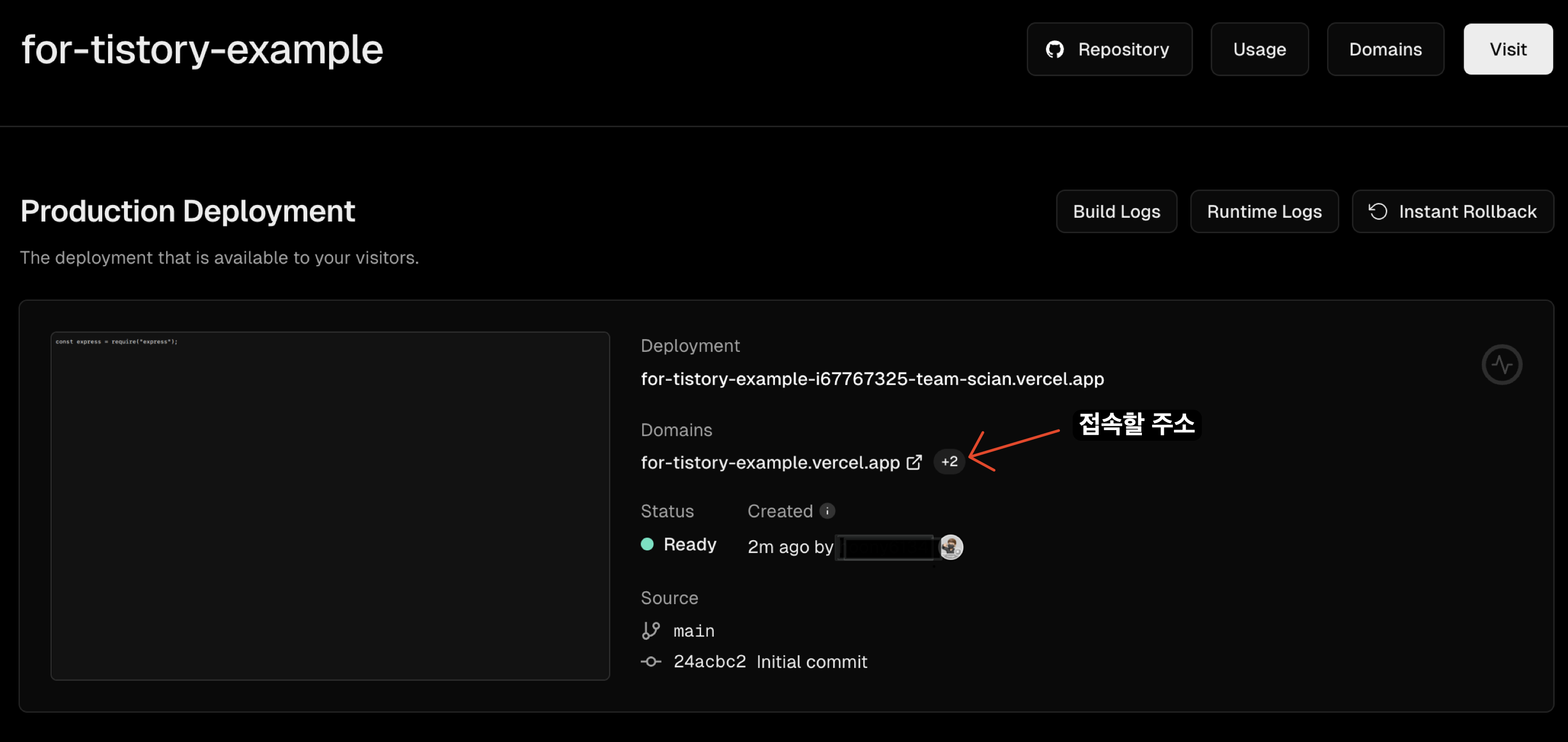Click the user avatar beside deploy author
This screenshot has height=742, width=1568.
tap(951, 547)
